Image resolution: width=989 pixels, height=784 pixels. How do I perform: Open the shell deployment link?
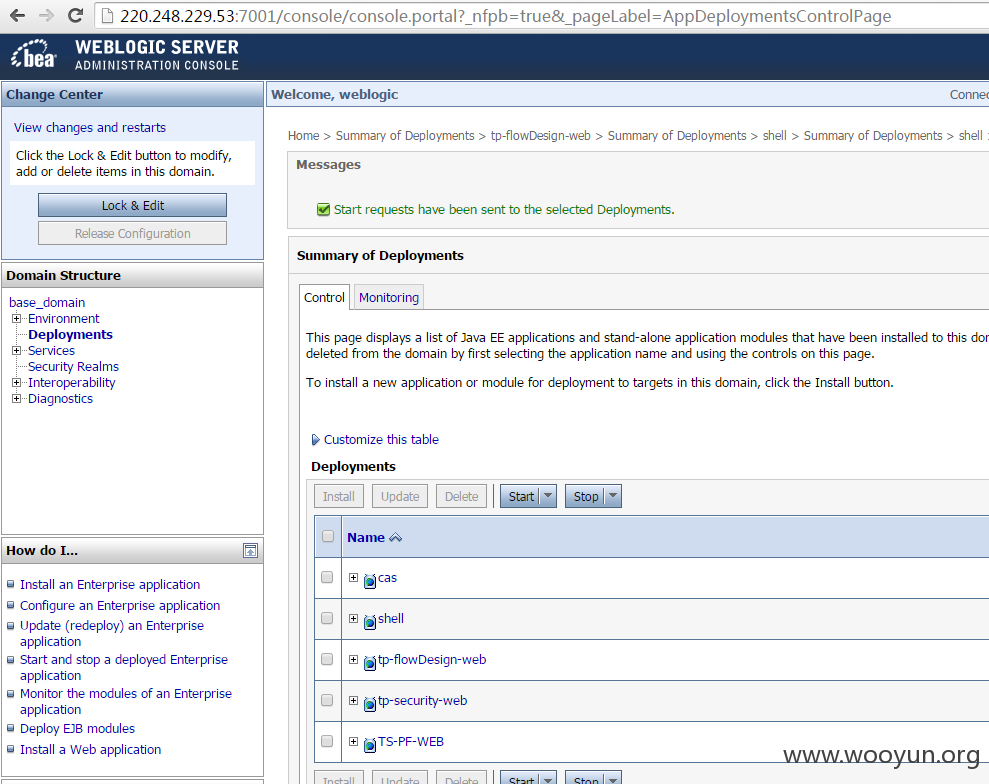(x=390, y=618)
